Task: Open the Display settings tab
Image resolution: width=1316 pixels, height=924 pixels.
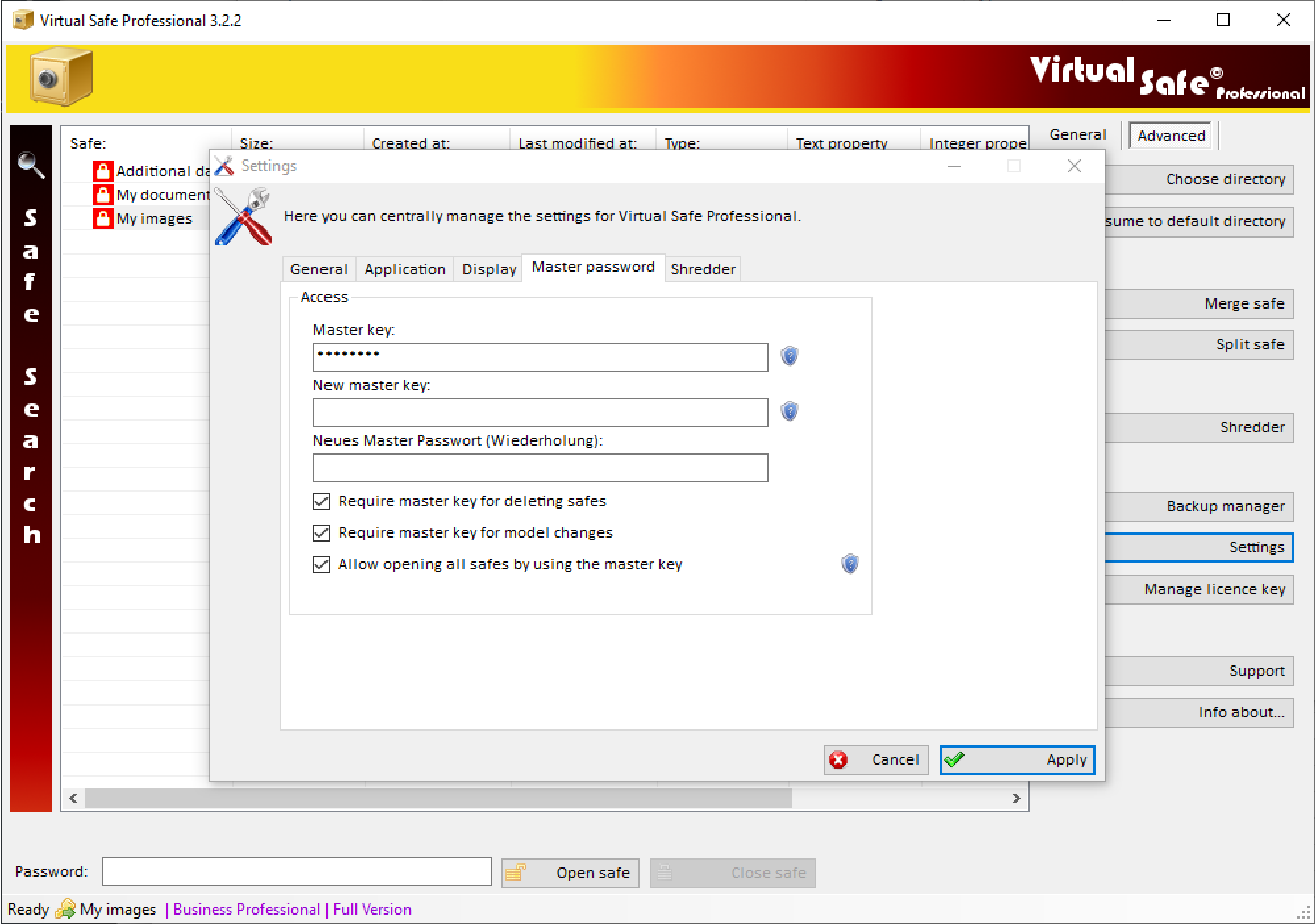Action: click(x=489, y=269)
